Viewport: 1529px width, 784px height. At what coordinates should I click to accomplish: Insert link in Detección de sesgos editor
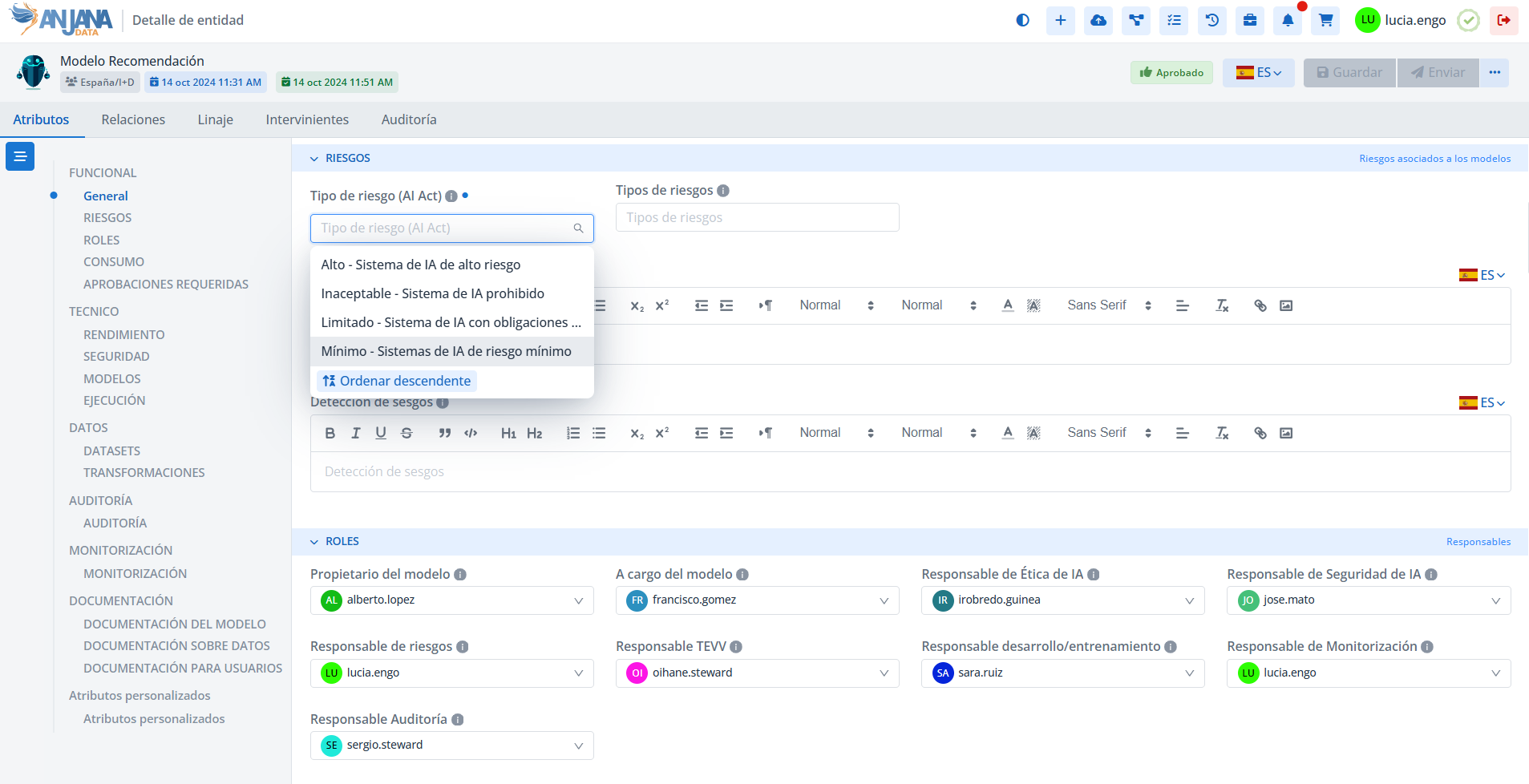1260,434
